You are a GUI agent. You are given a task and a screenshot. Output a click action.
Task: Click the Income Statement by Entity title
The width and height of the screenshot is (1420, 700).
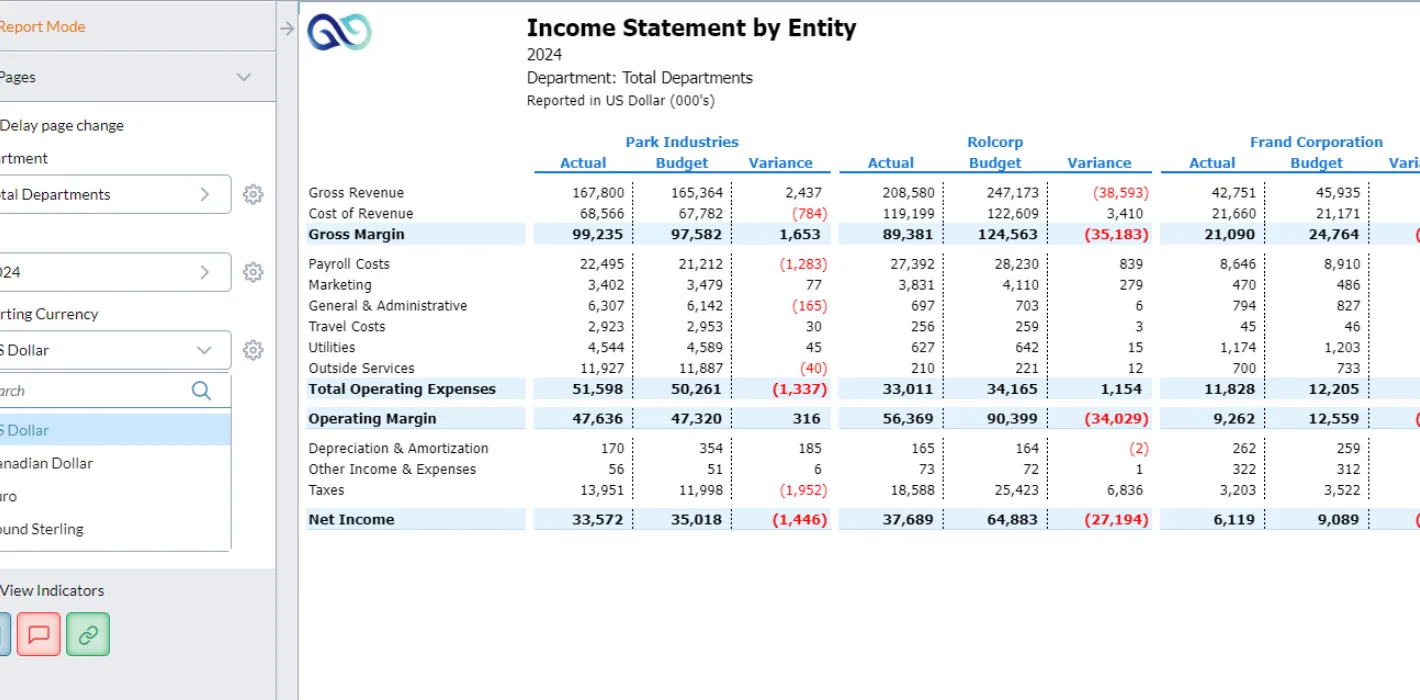click(691, 27)
